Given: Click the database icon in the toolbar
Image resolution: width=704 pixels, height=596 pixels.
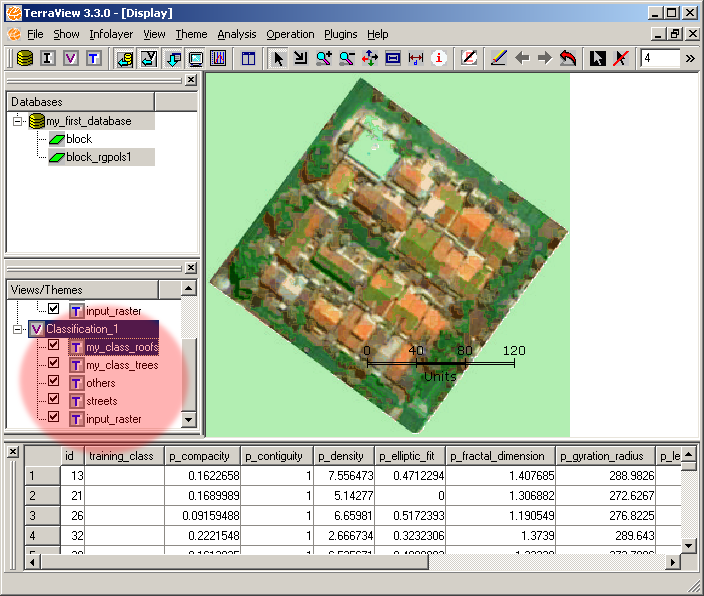Looking at the screenshot, I should [x=25, y=58].
